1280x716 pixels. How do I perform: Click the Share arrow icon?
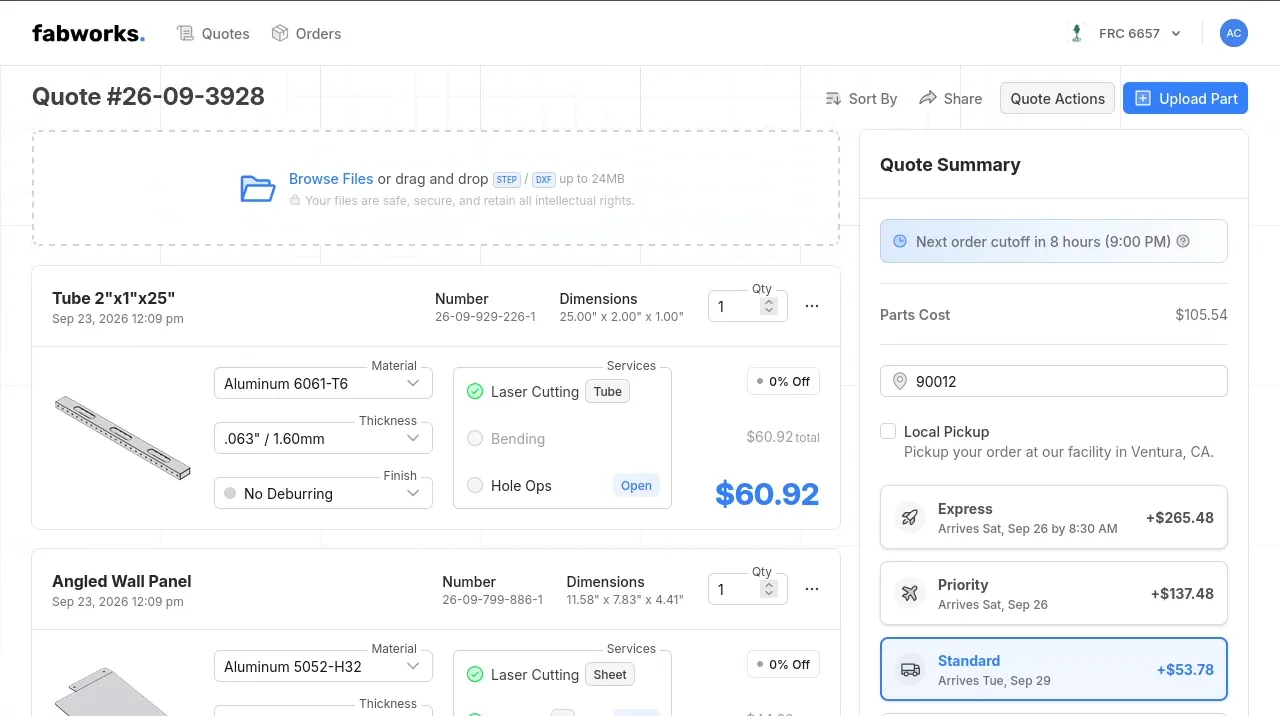[x=928, y=98]
